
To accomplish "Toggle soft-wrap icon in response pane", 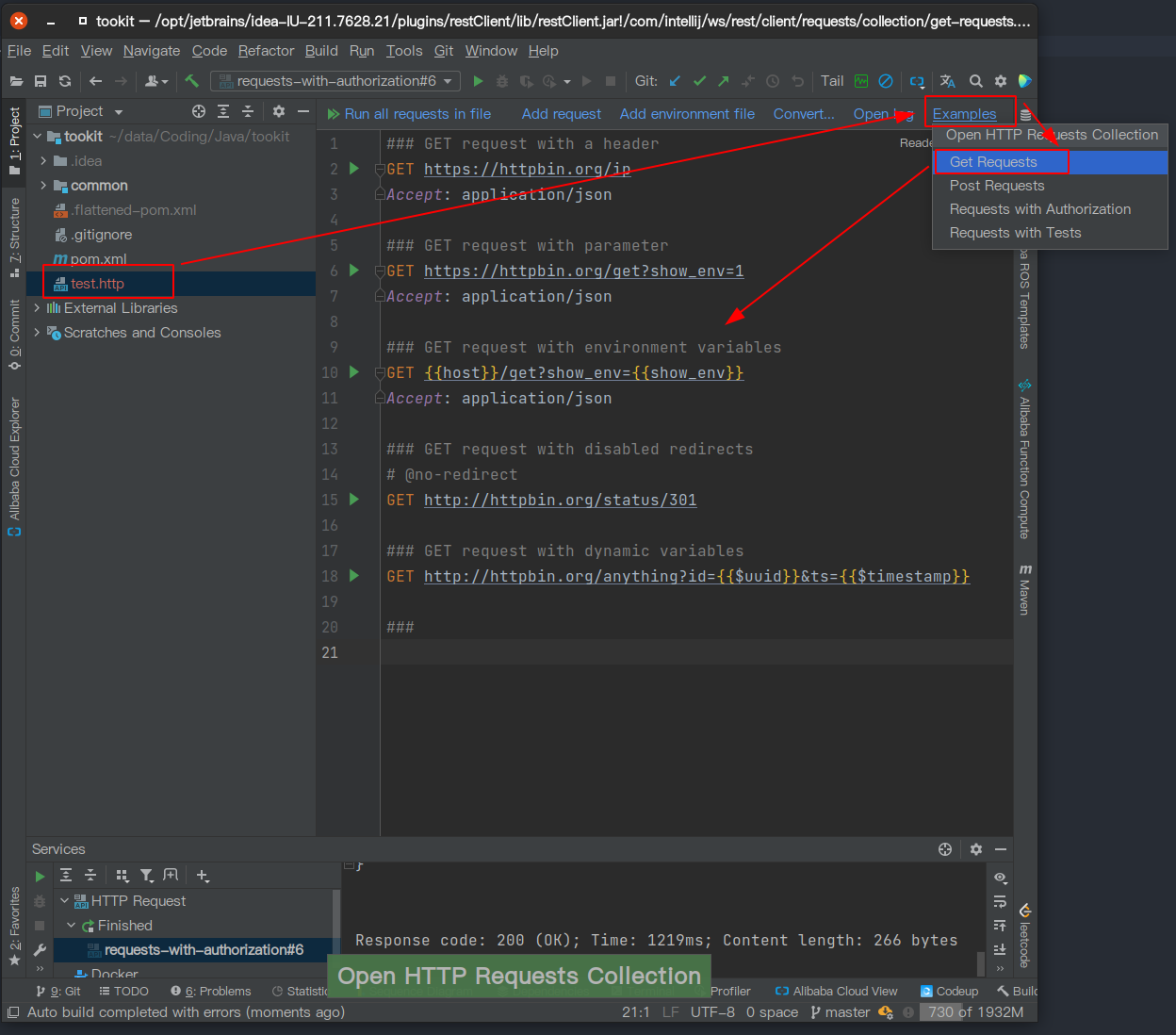I will pyautogui.click(x=1000, y=901).
